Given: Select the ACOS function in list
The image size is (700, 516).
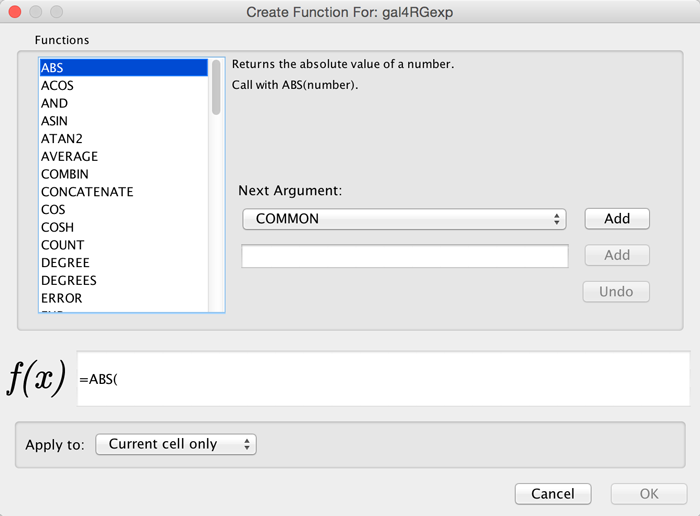Looking at the screenshot, I should pos(57,86).
